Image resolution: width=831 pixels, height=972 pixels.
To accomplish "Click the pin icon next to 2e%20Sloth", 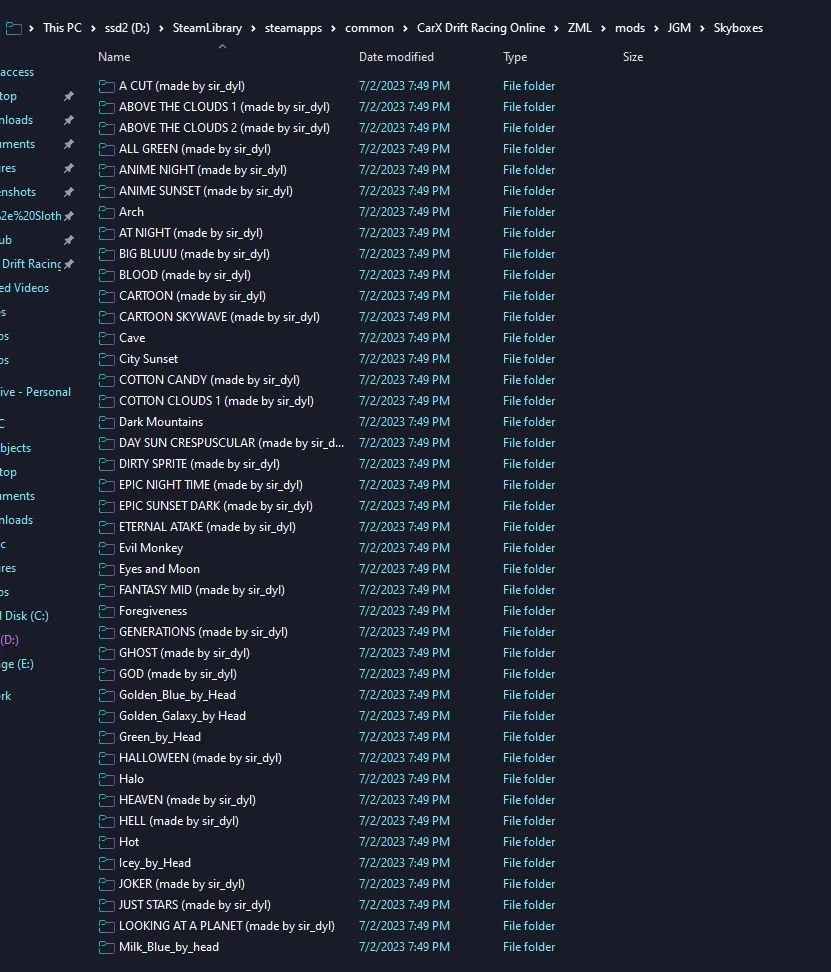I will (69, 216).
